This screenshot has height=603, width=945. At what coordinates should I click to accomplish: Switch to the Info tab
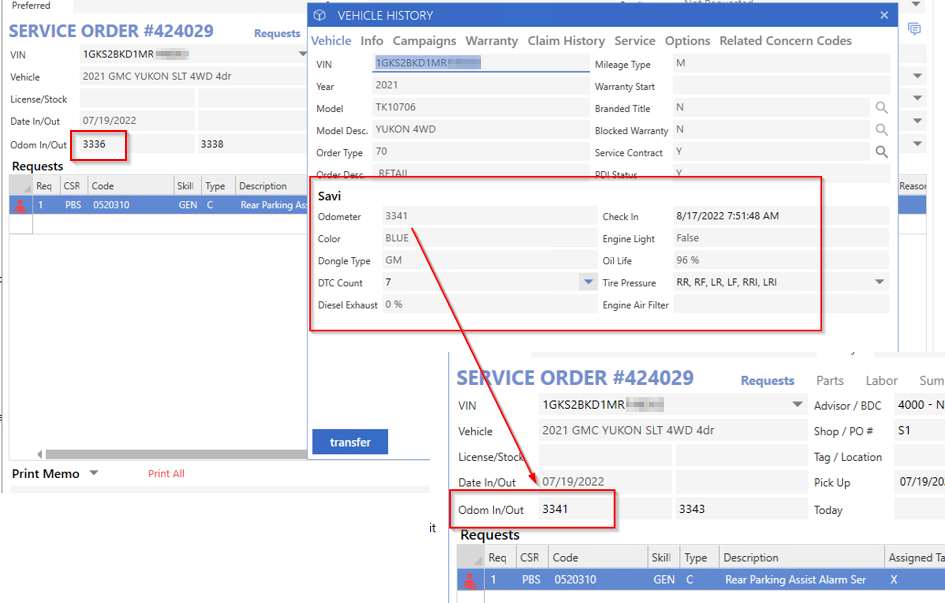372,40
